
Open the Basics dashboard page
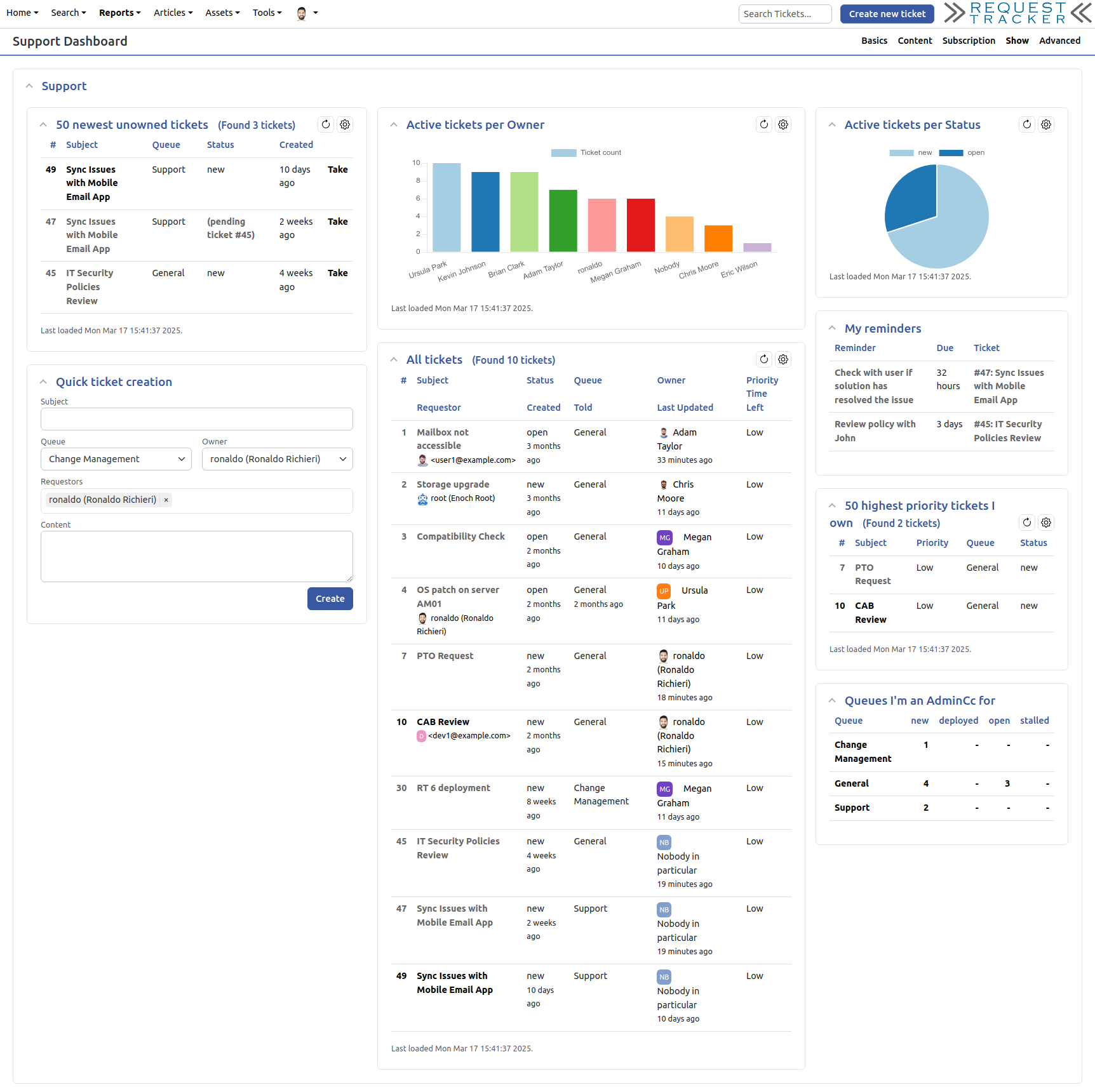click(x=875, y=41)
